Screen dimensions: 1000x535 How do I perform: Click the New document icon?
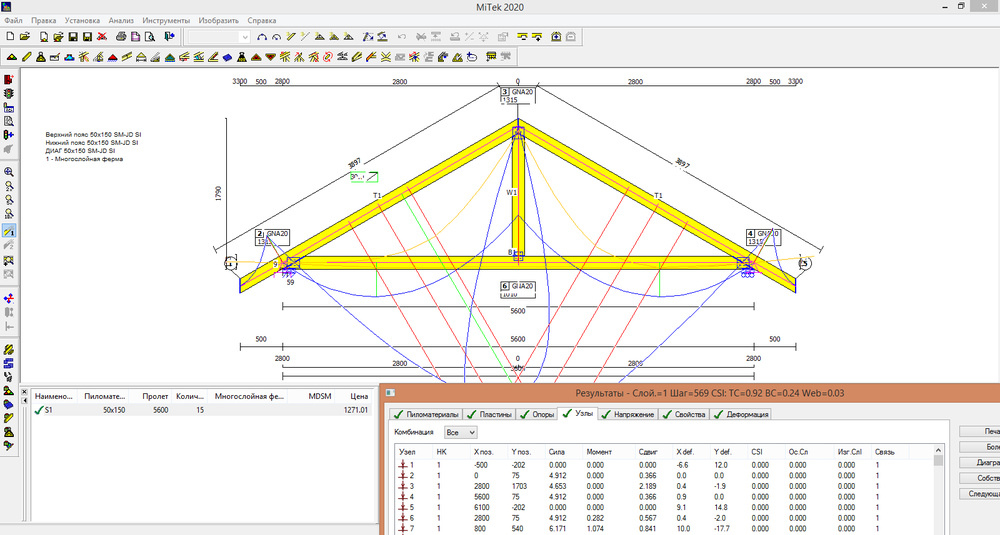tap(12, 37)
